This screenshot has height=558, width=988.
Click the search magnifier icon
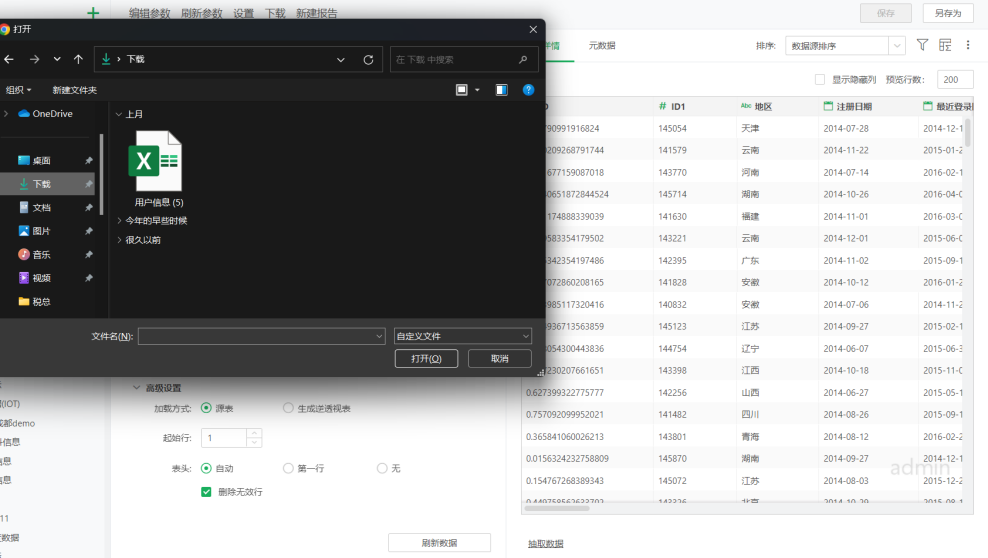523,60
